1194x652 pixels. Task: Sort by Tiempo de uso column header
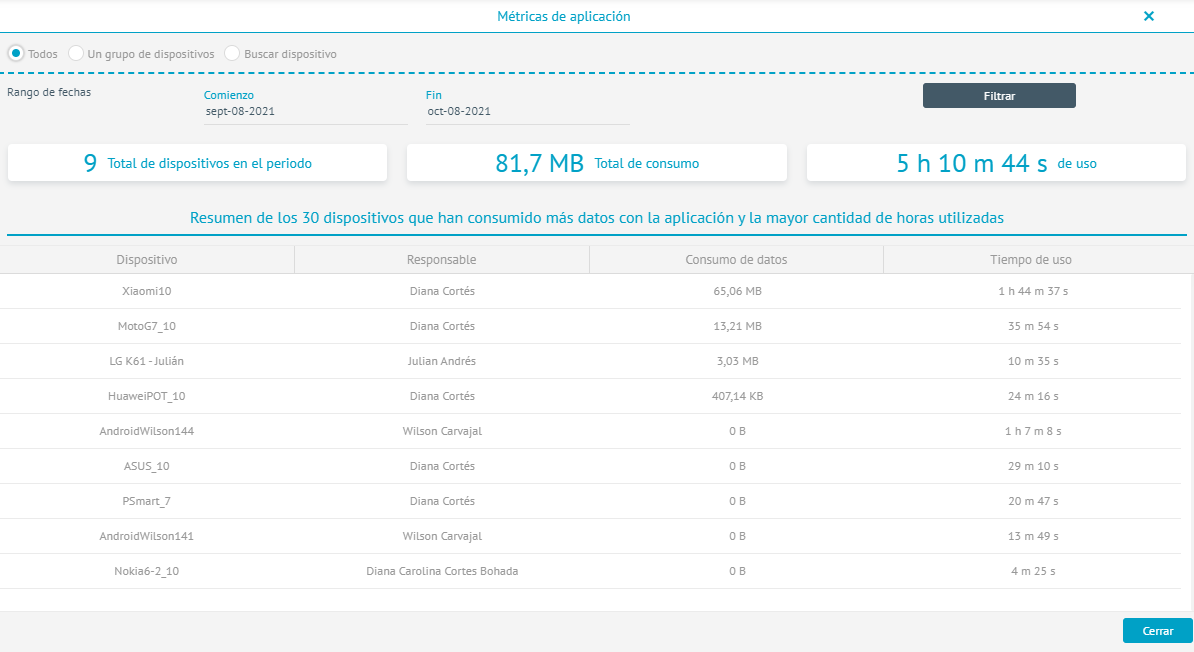pos(1031,260)
